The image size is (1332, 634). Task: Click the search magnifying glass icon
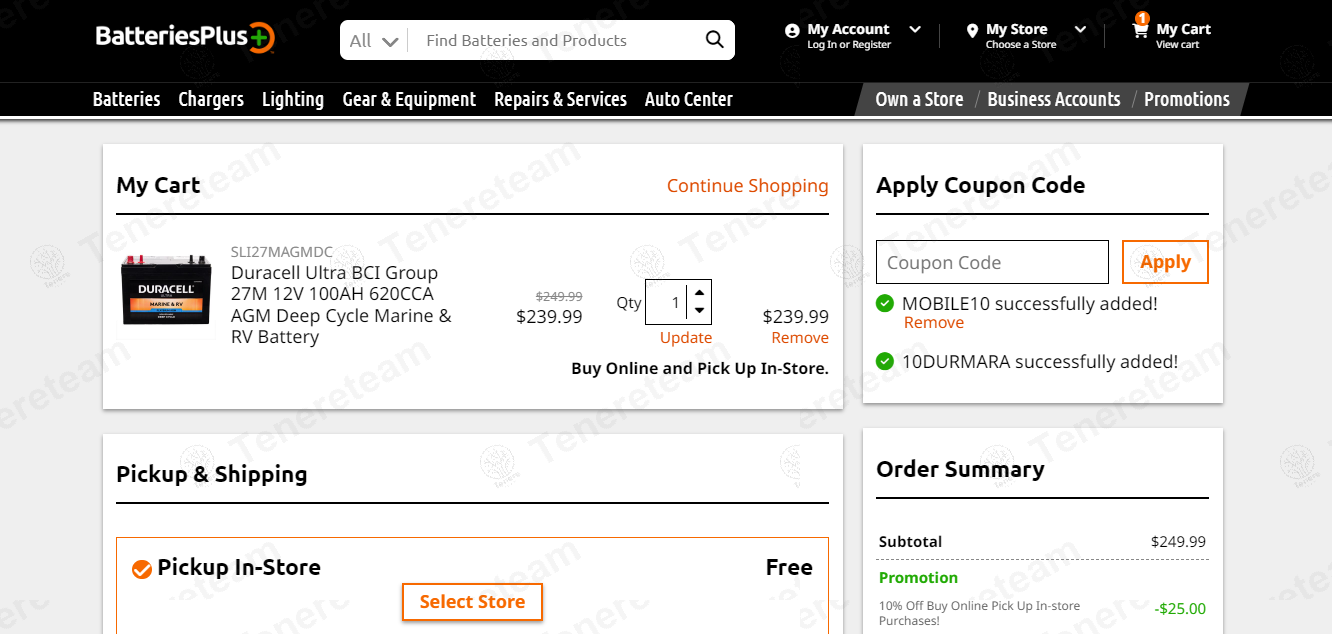click(x=714, y=40)
